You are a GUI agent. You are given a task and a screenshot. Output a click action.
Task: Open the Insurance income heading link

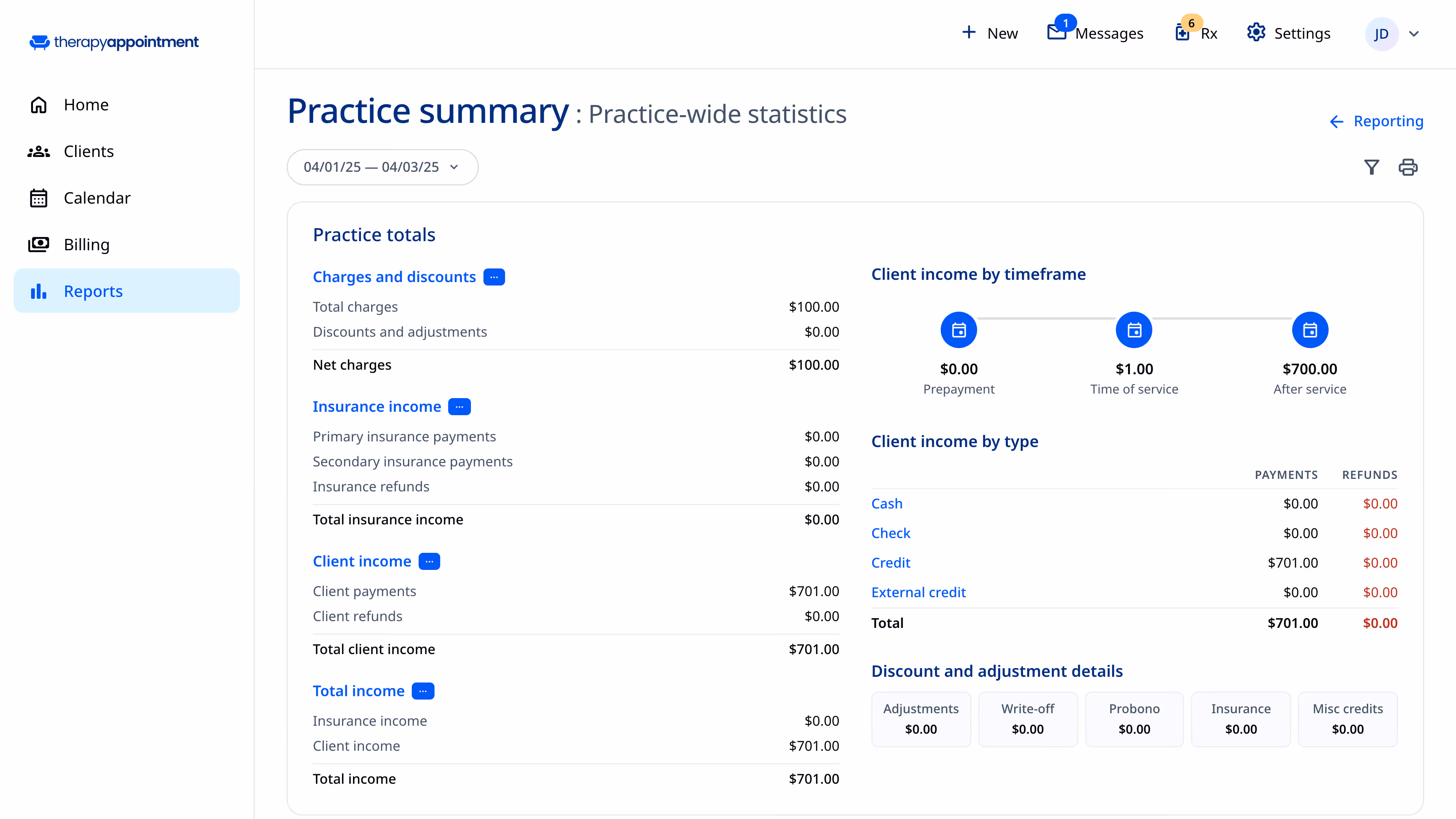click(377, 407)
